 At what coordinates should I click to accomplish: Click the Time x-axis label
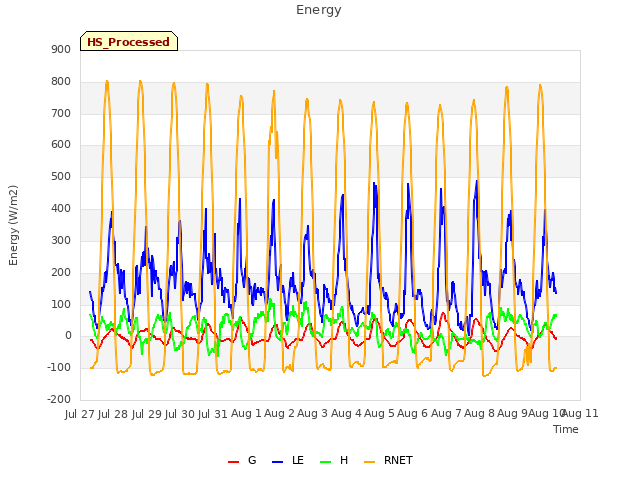(x=566, y=429)
